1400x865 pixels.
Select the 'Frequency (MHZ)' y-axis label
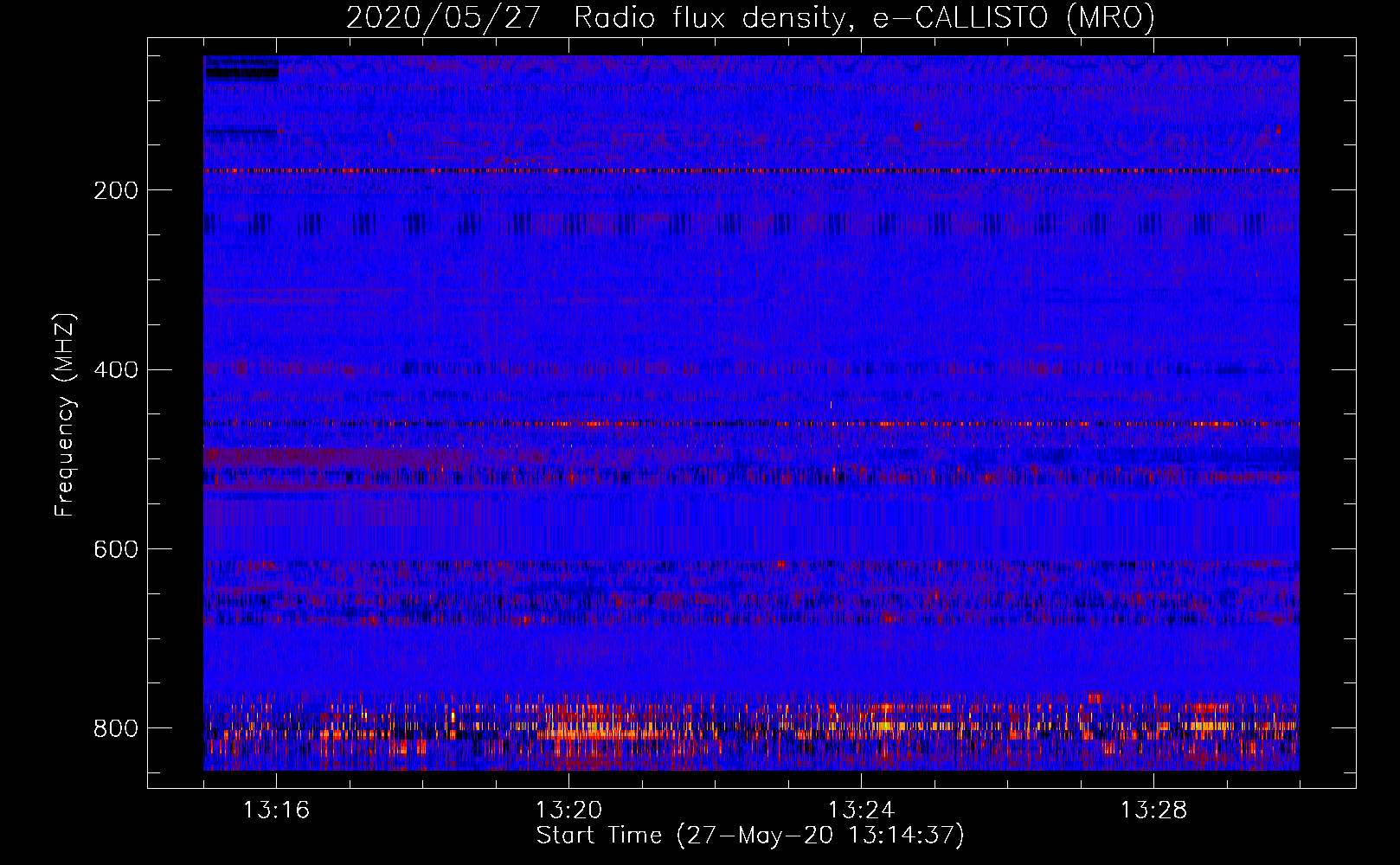point(64,415)
